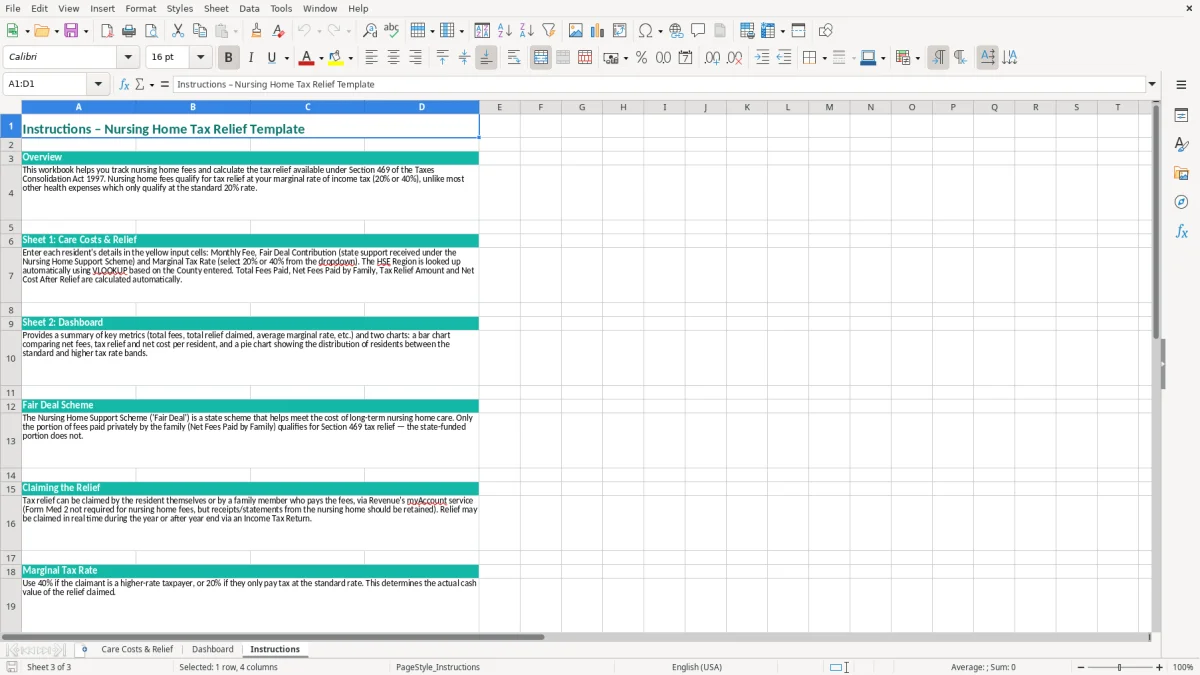Toggle Center Horizontally alignment
The height and width of the screenshot is (675, 1200).
pos(393,58)
